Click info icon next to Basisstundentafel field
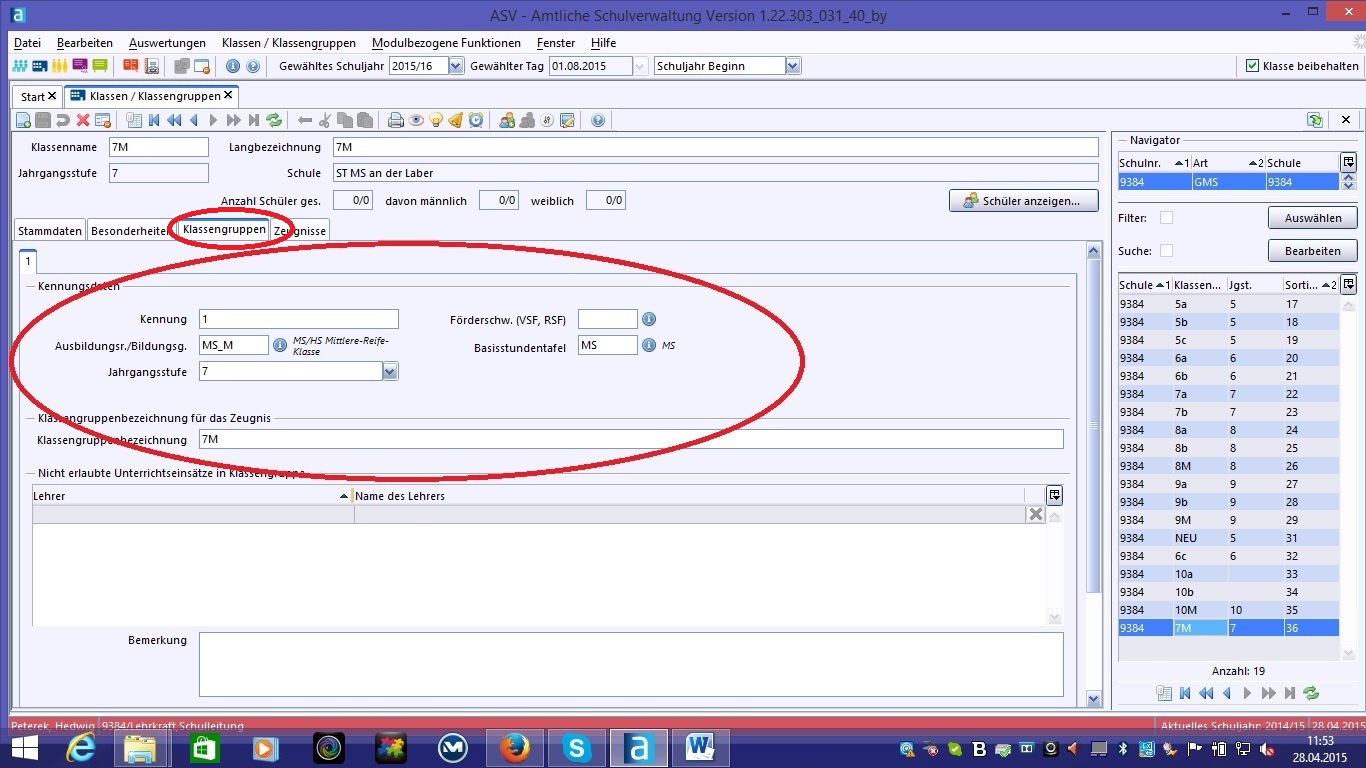This screenshot has width=1366, height=768. 649,345
